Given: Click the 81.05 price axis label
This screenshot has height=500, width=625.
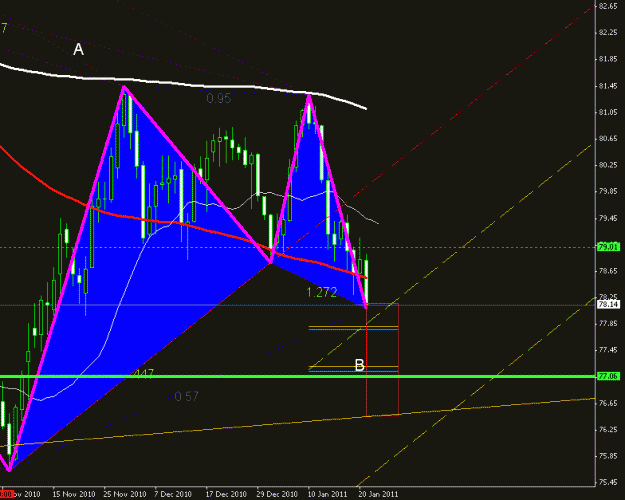Looking at the screenshot, I should tap(608, 112).
